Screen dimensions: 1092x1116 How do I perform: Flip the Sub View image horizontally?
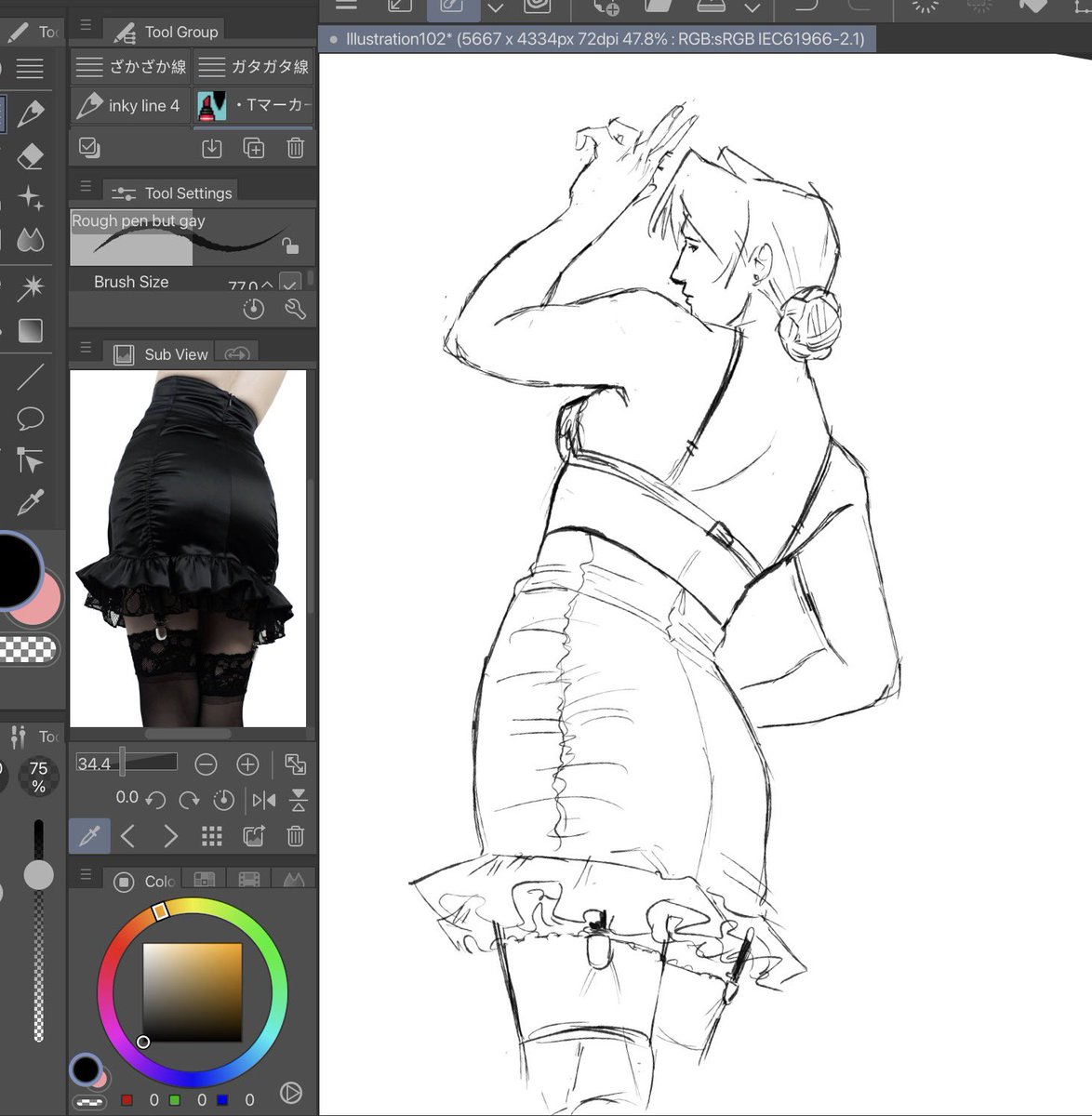pyautogui.click(x=264, y=800)
